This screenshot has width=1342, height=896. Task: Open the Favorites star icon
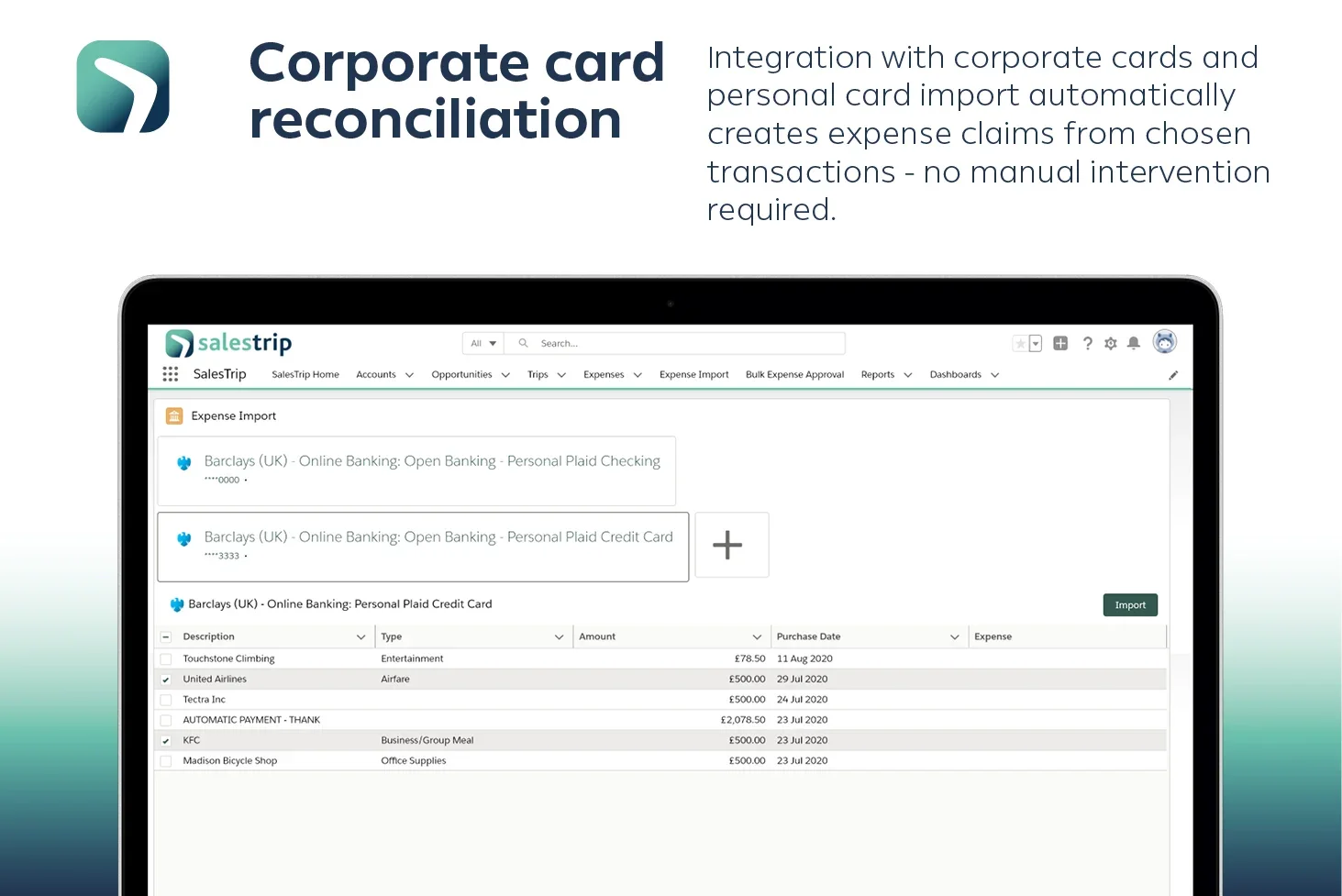(1020, 344)
